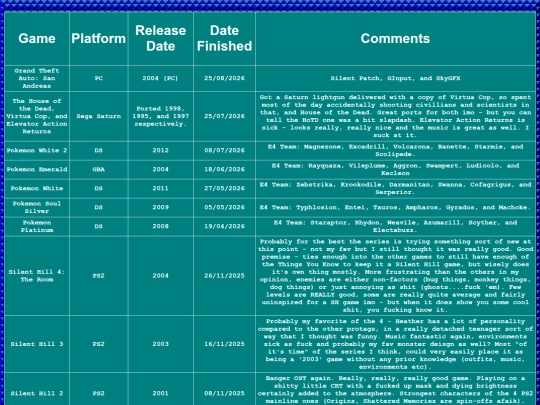Select the House of the Dead game cell
The image size is (540, 405).
37,116
